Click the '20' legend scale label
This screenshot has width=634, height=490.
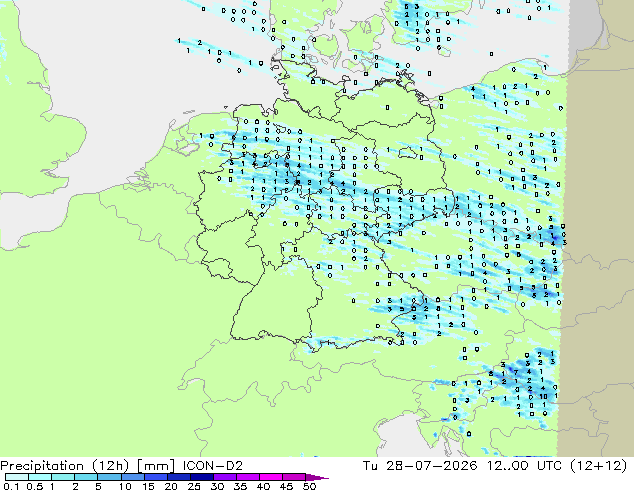[x=171, y=486]
